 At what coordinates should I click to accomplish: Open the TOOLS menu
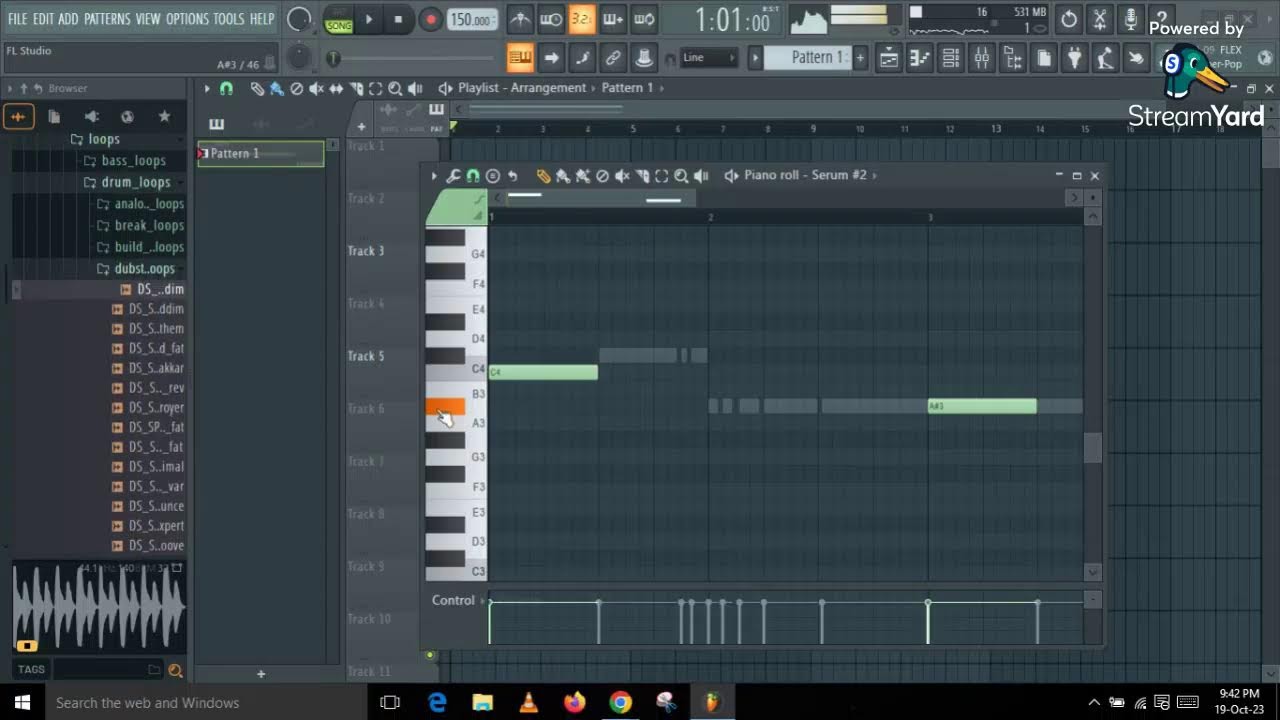point(228,19)
